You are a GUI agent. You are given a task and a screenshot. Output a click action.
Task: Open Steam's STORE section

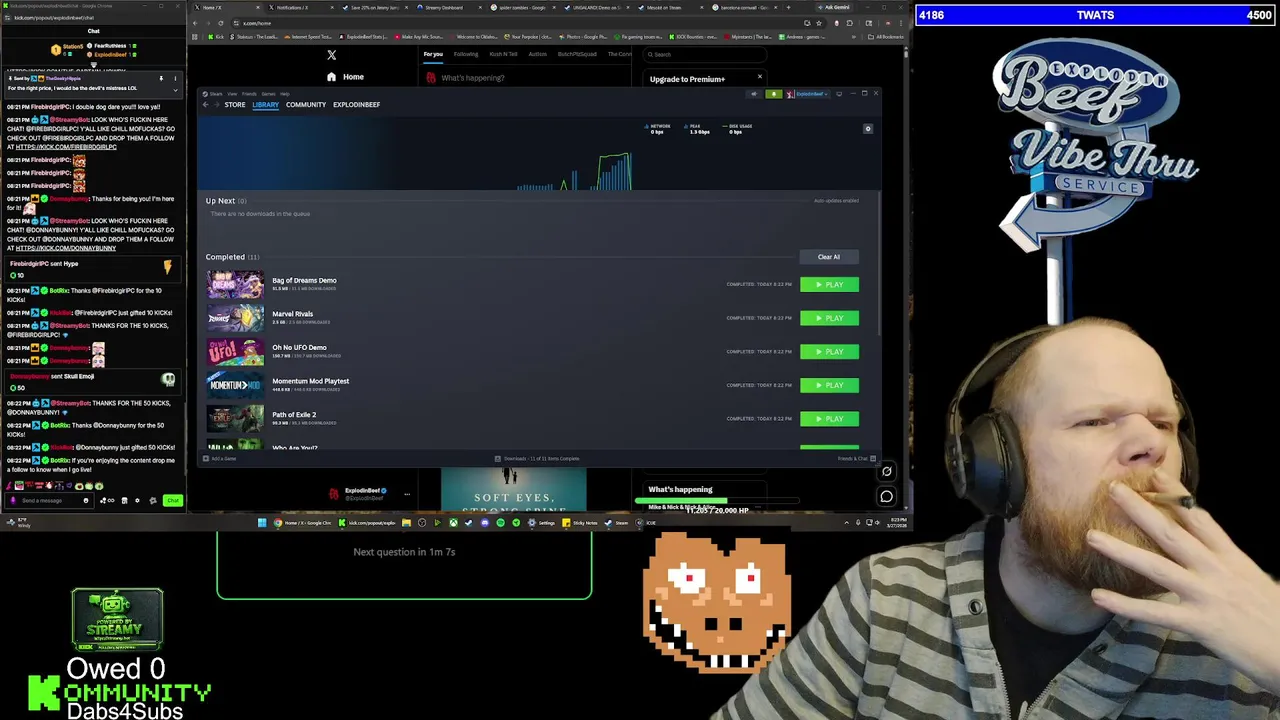coord(235,105)
